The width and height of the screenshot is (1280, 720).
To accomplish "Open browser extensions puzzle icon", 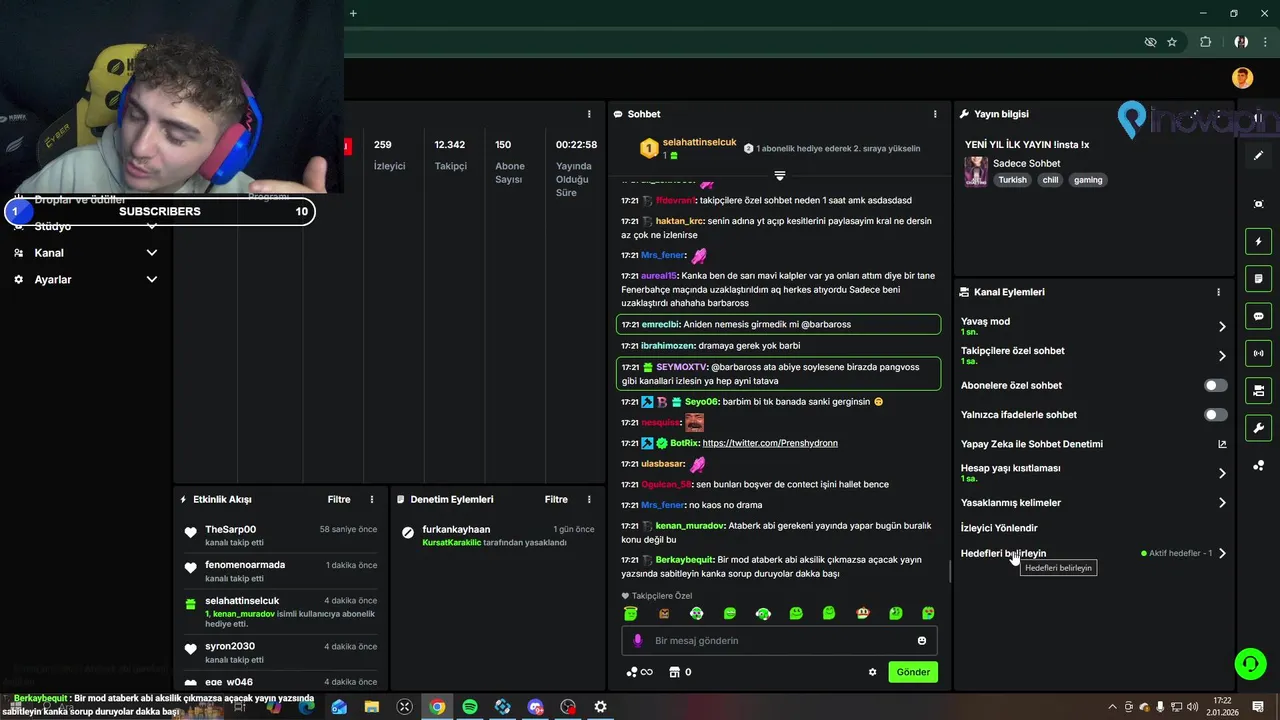I will click(x=1205, y=42).
